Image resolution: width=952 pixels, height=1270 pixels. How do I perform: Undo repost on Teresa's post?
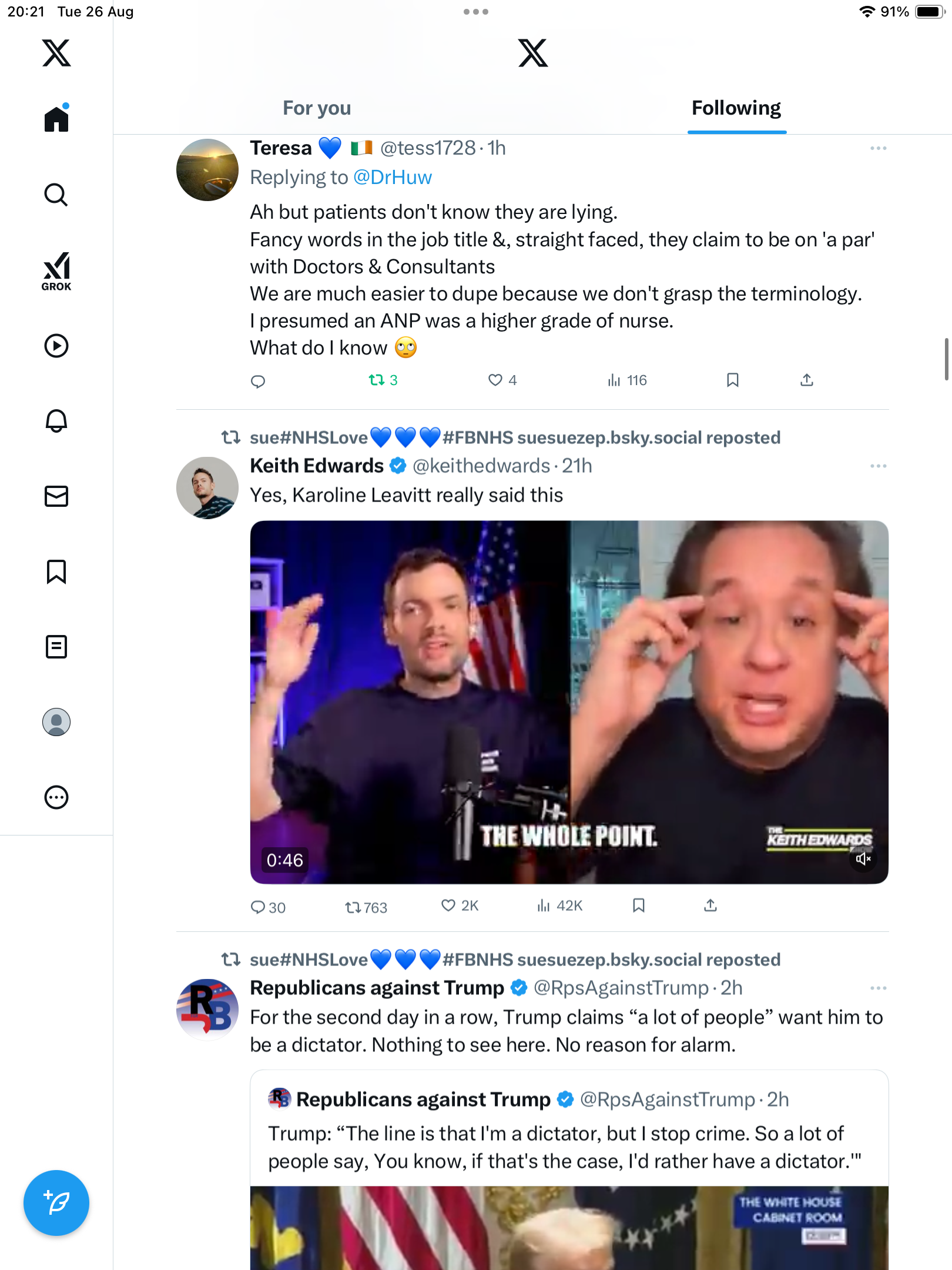(x=377, y=380)
